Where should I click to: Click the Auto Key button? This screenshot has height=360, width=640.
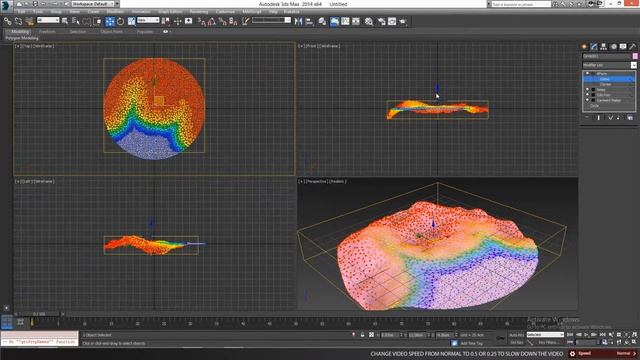[x=516, y=335]
